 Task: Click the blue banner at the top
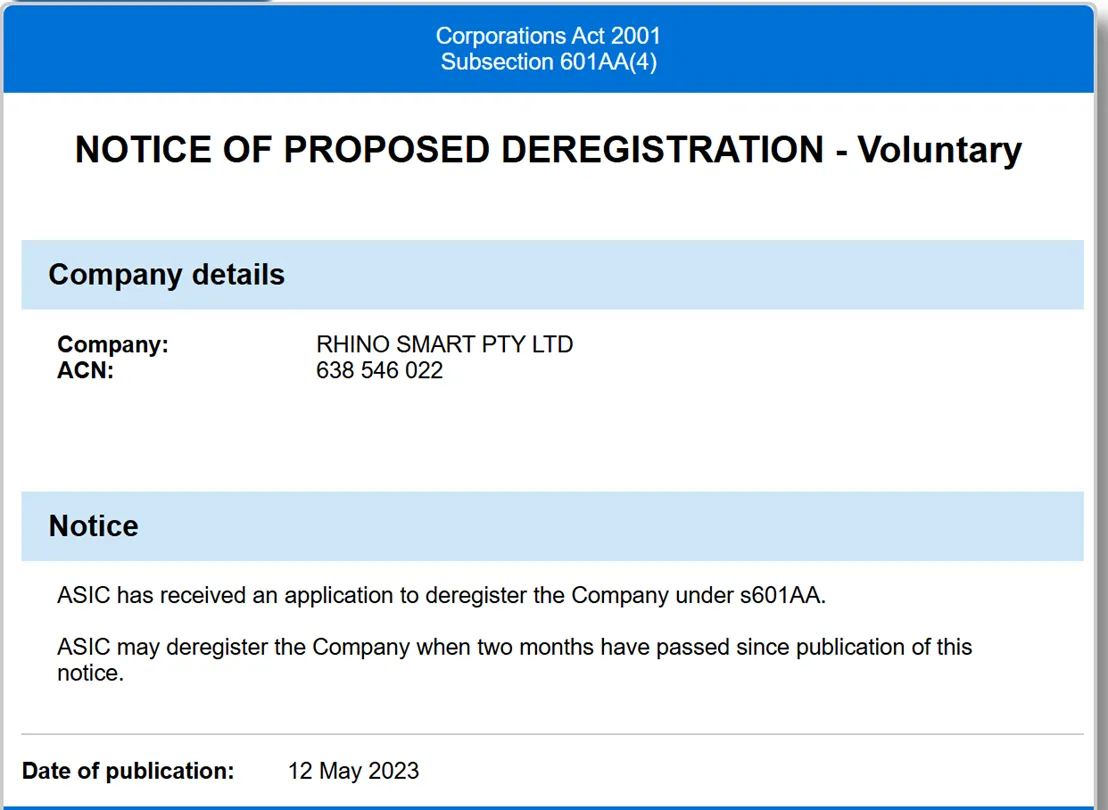point(548,48)
